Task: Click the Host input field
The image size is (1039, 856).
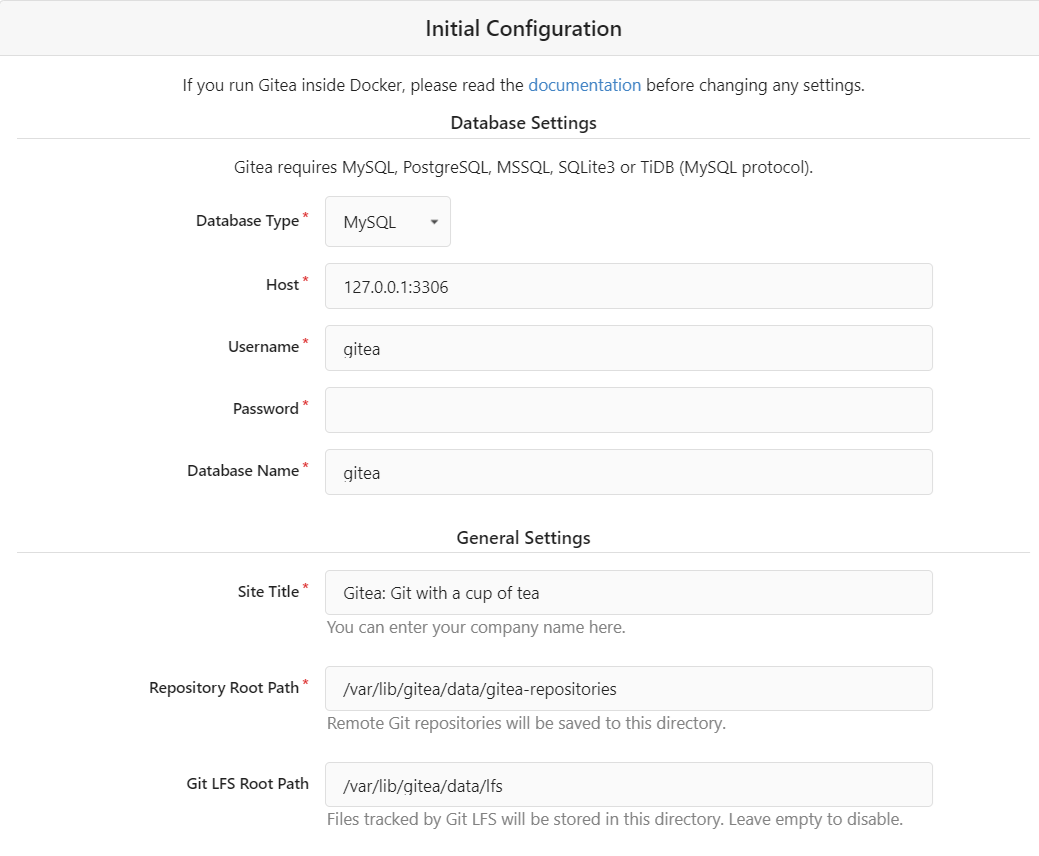Action: point(628,286)
